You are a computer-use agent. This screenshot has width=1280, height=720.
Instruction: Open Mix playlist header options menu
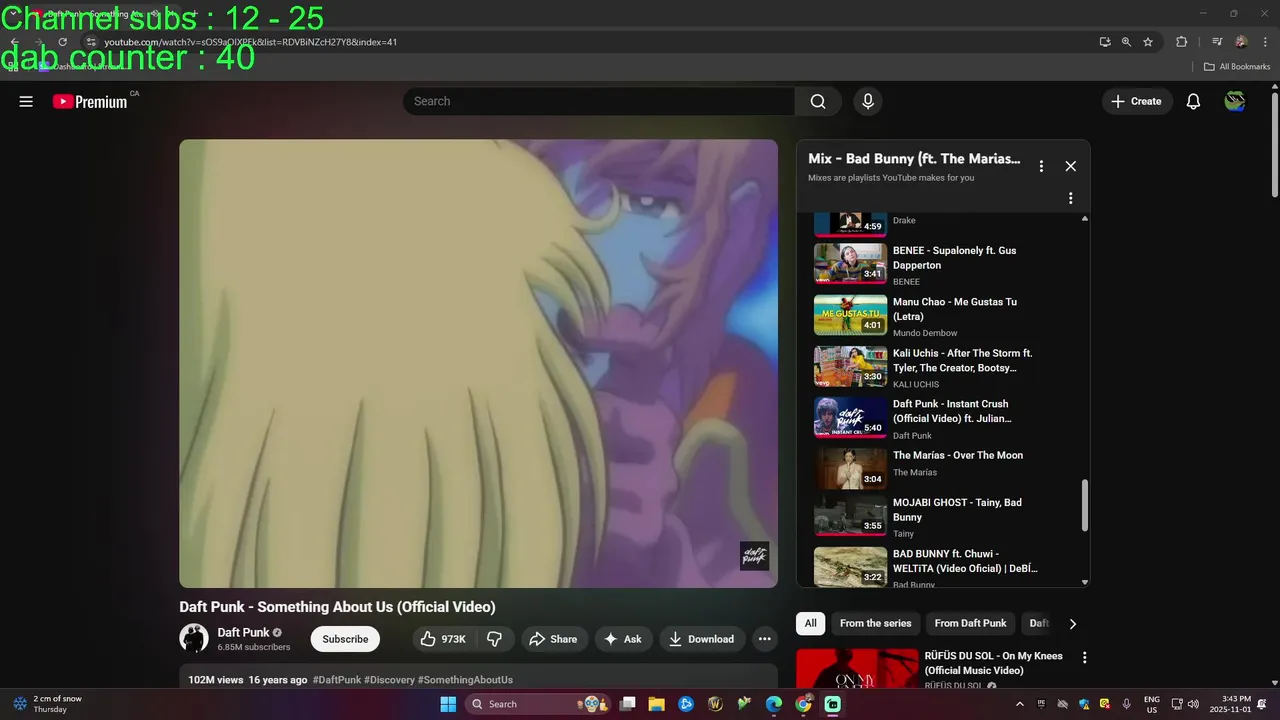1041,166
